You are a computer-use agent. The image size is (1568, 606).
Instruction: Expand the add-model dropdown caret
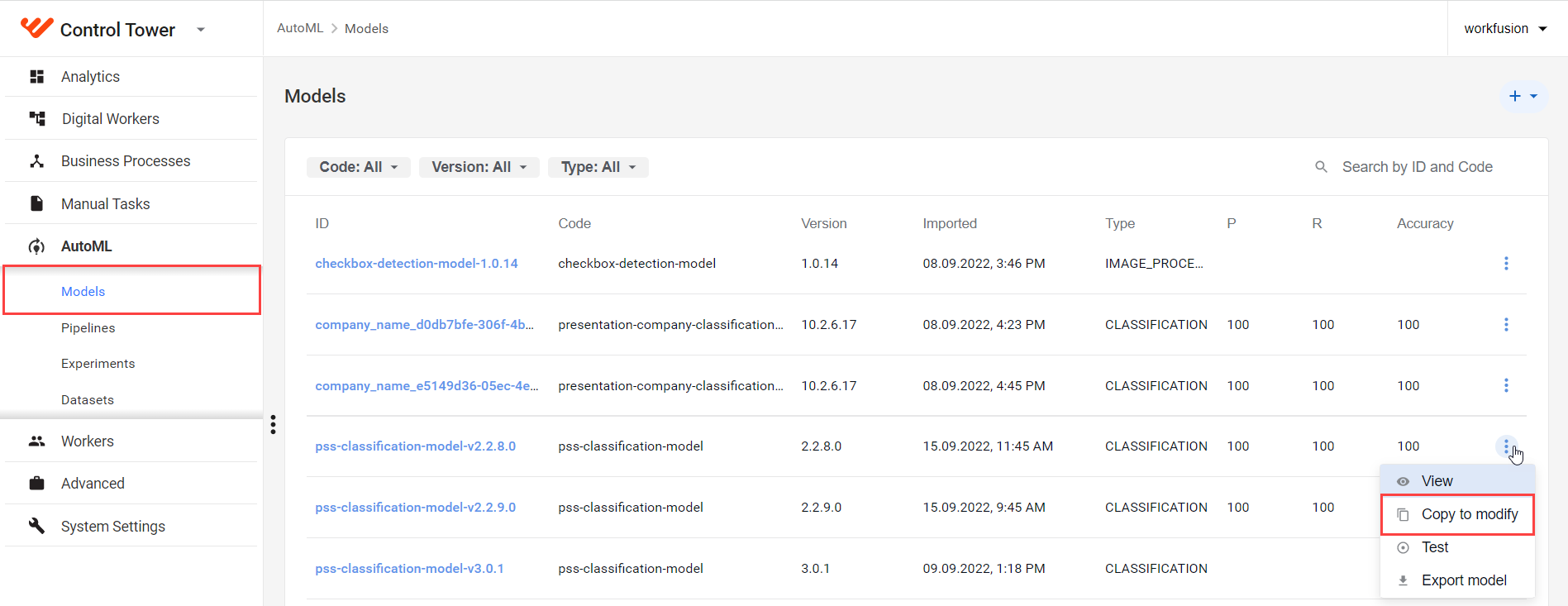[x=1534, y=96]
